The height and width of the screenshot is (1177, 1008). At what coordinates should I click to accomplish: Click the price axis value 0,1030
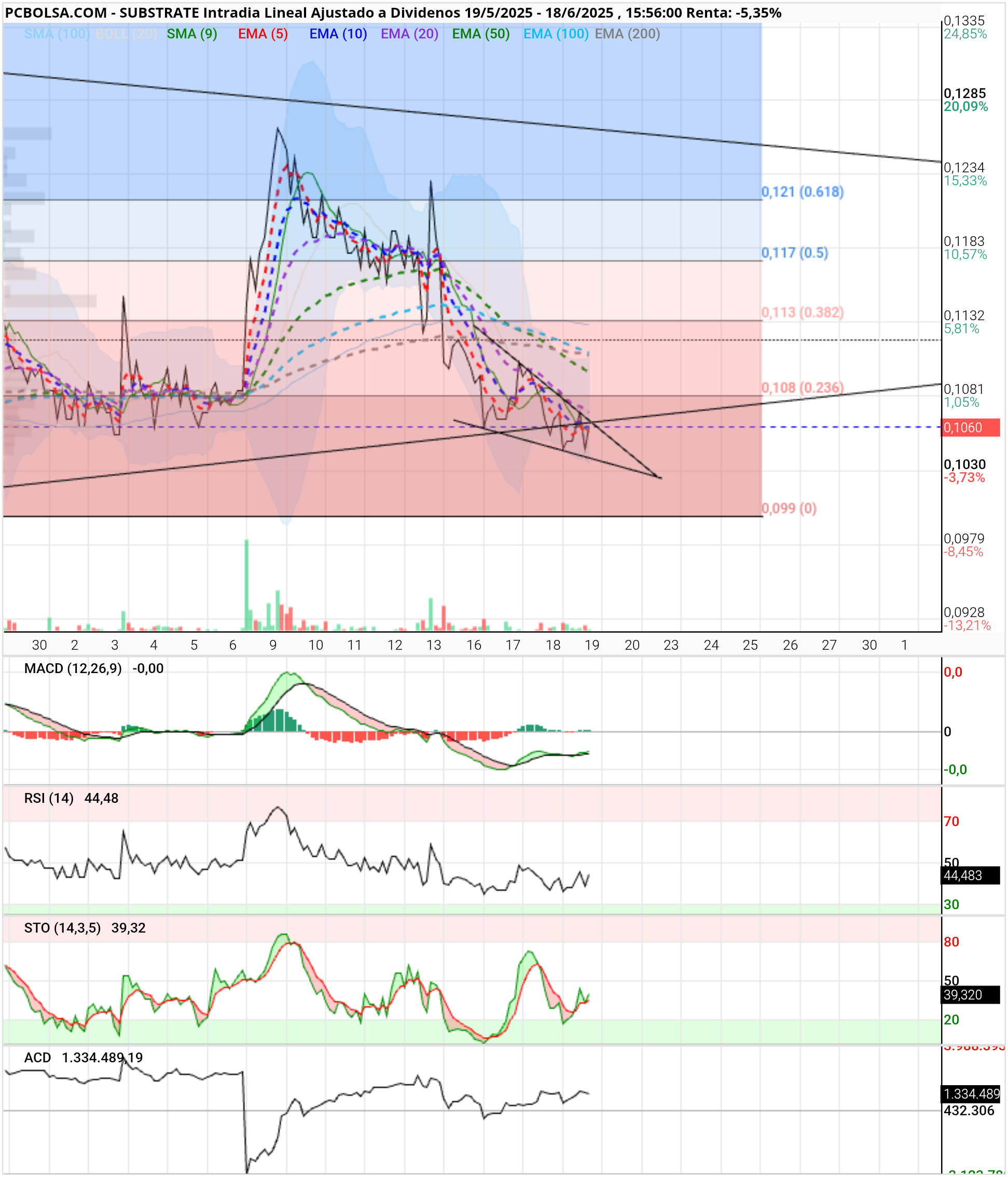(x=965, y=464)
